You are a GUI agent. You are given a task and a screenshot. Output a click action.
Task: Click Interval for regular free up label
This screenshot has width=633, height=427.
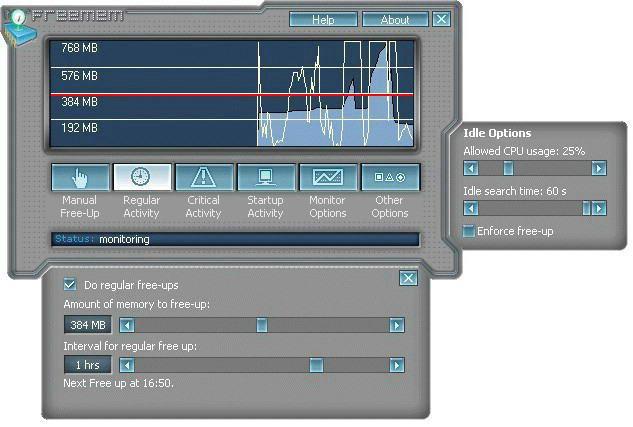pos(130,346)
